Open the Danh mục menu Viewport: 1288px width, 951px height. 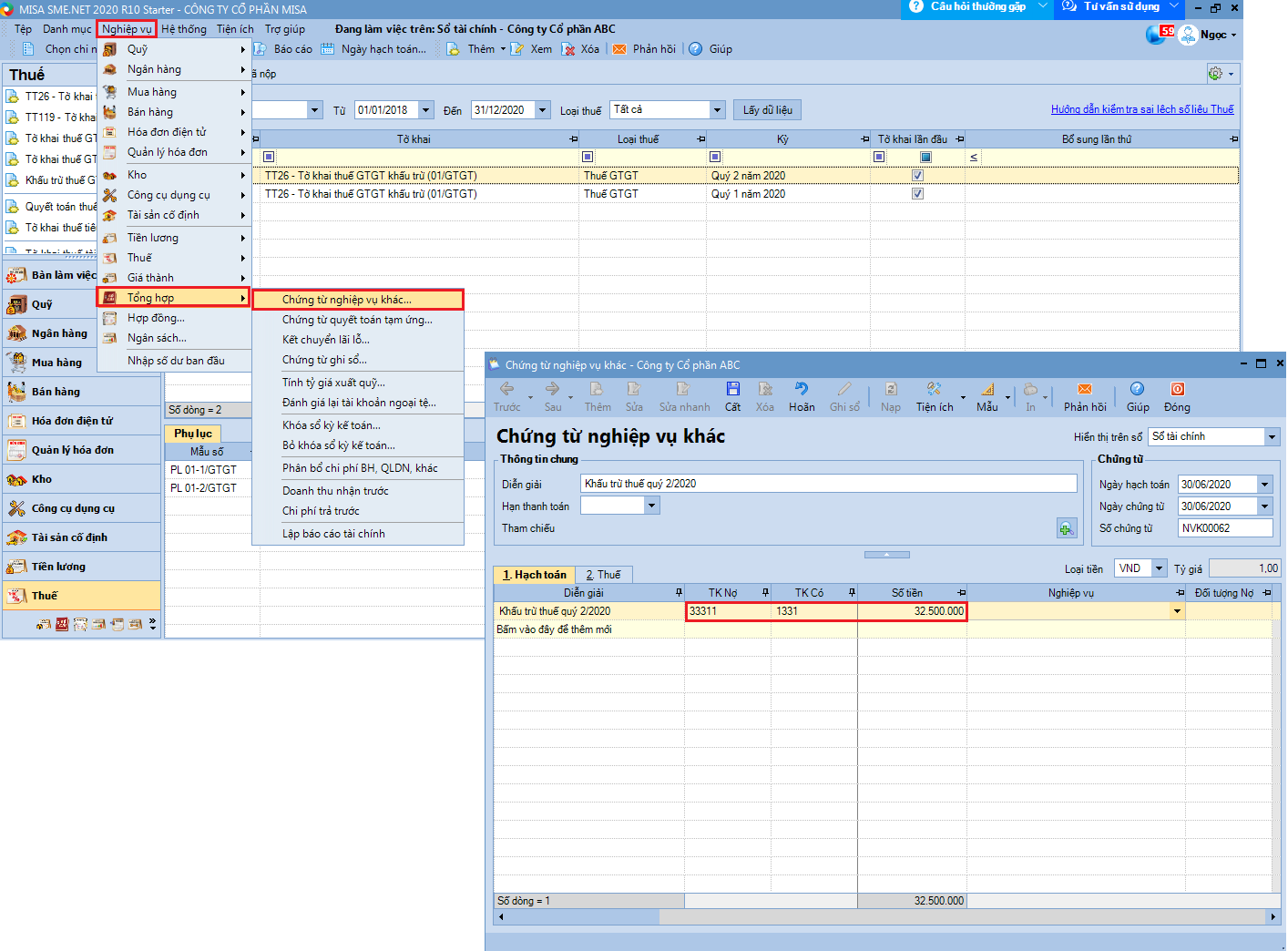point(67,29)
